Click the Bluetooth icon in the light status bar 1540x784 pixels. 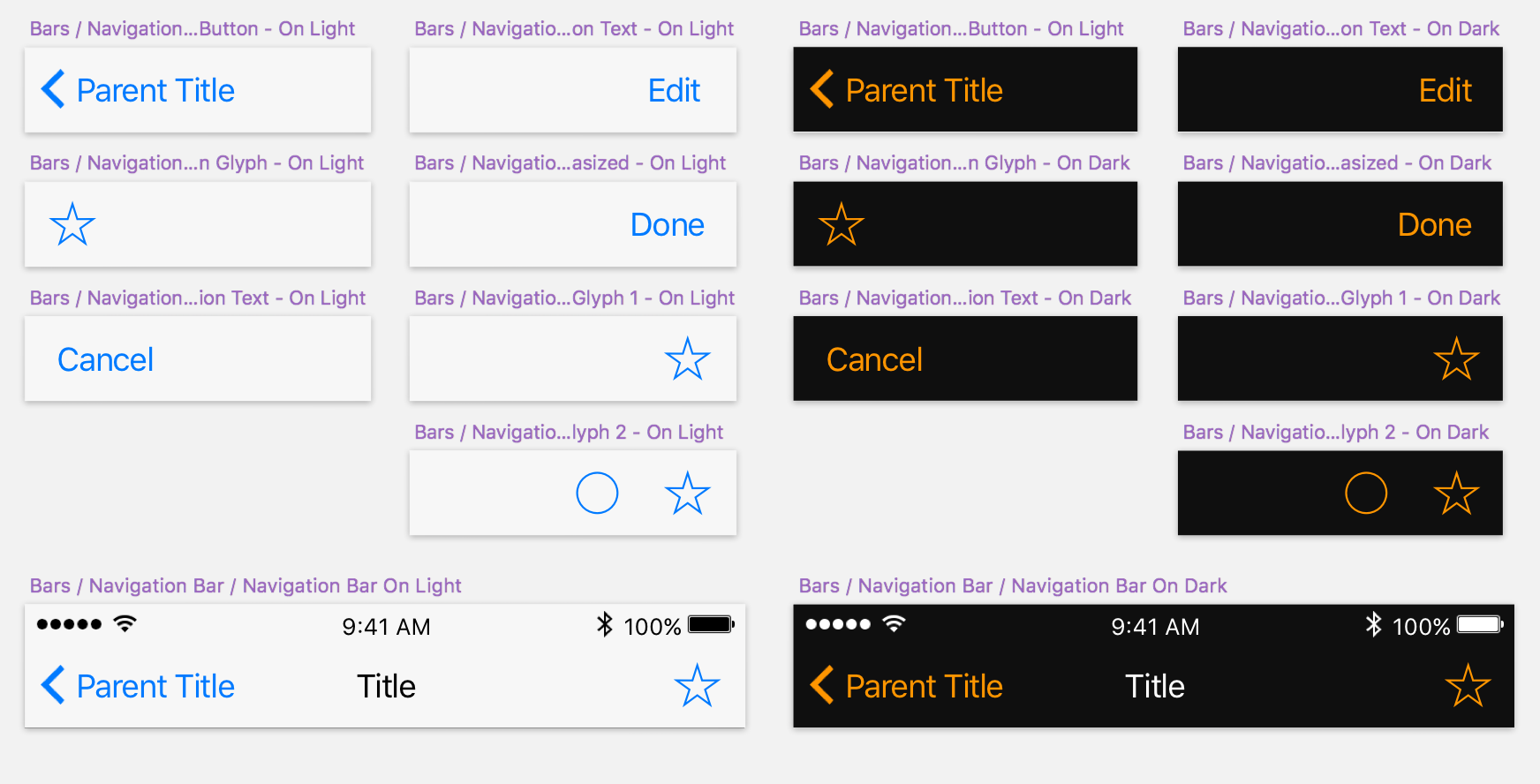tap(605, 625)
